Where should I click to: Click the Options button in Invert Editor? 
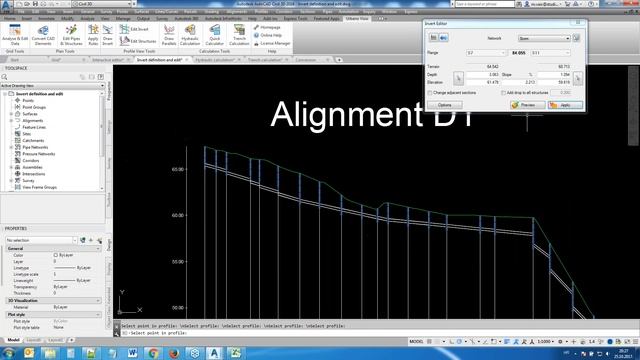pos(444,105)
